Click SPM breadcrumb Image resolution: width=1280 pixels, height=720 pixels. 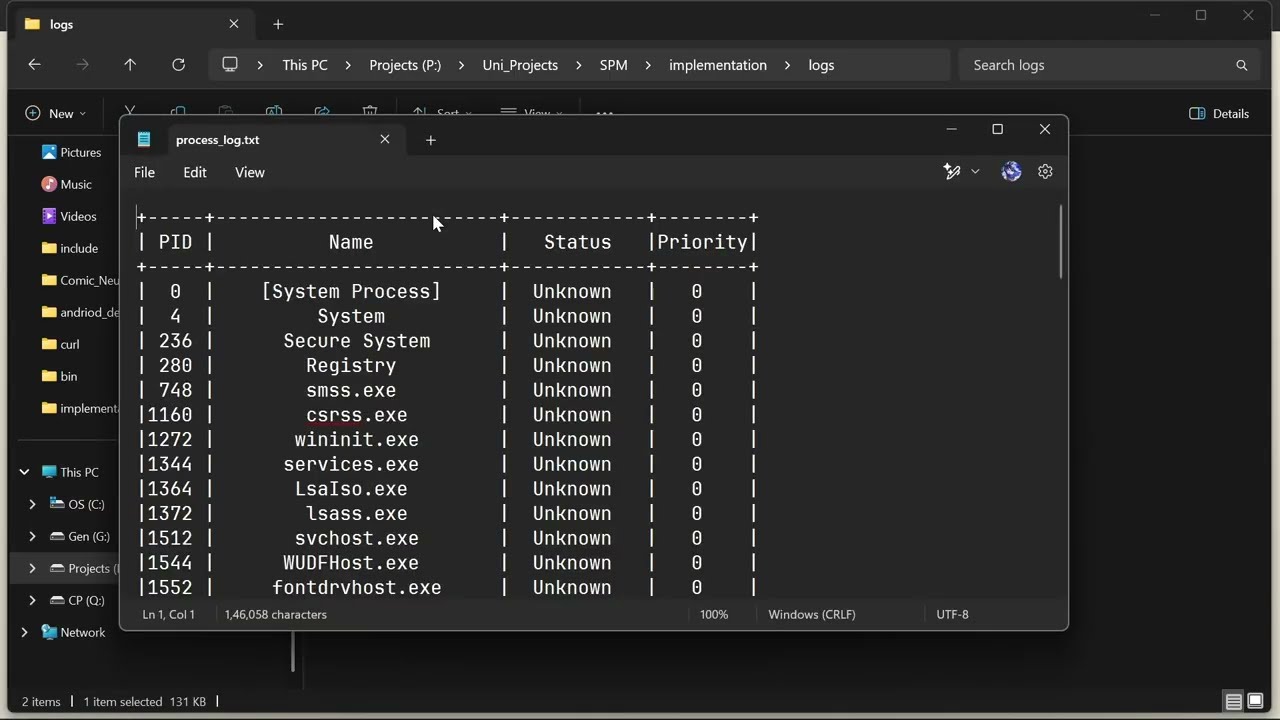point(614,65)
